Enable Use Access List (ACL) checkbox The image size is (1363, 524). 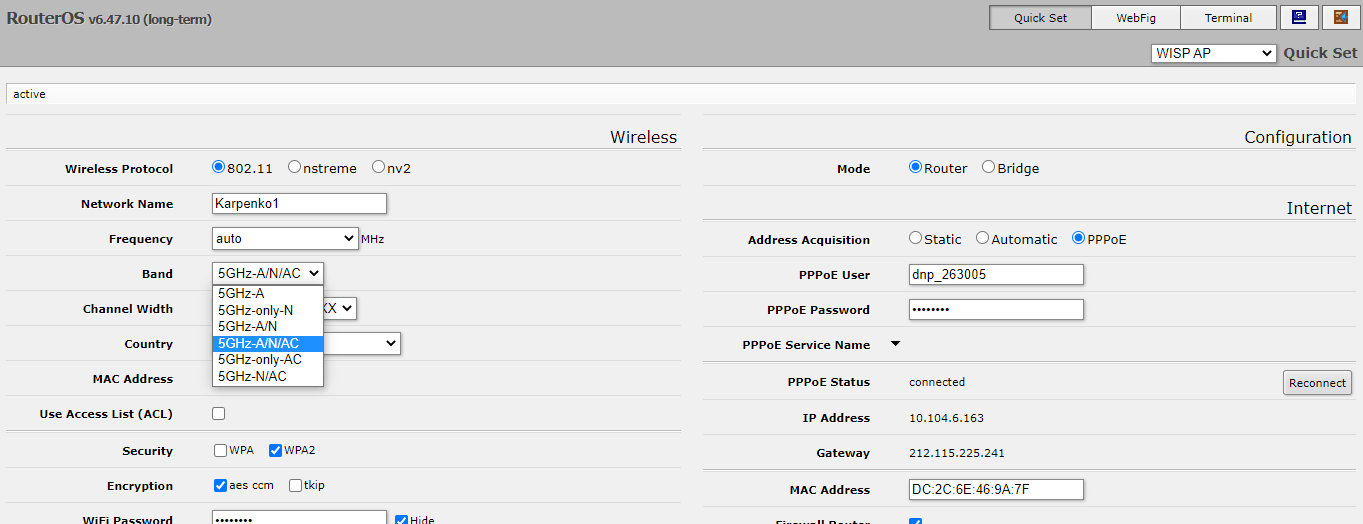coord(218,414)
